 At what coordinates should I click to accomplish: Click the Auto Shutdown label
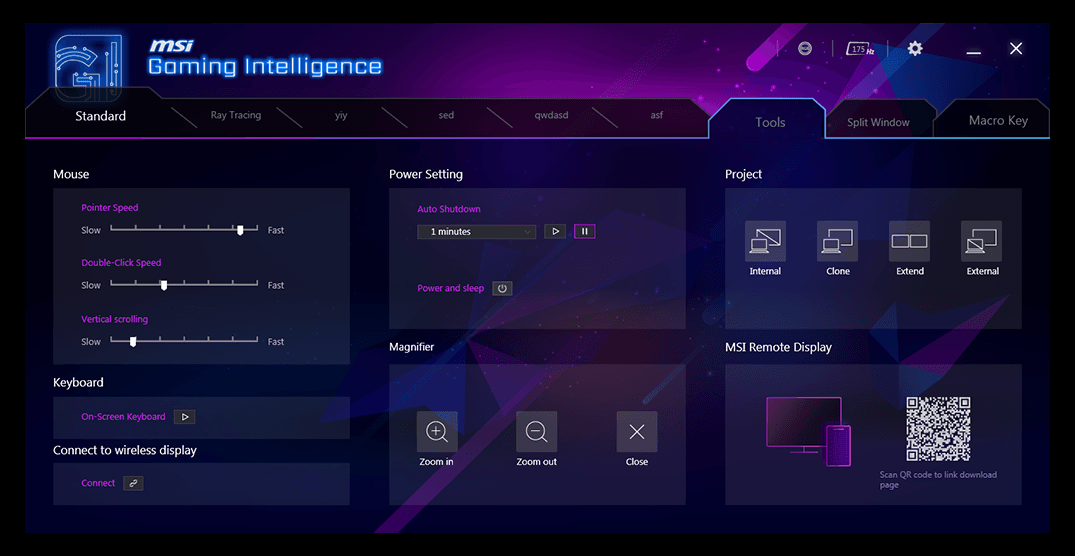point(449,209)
